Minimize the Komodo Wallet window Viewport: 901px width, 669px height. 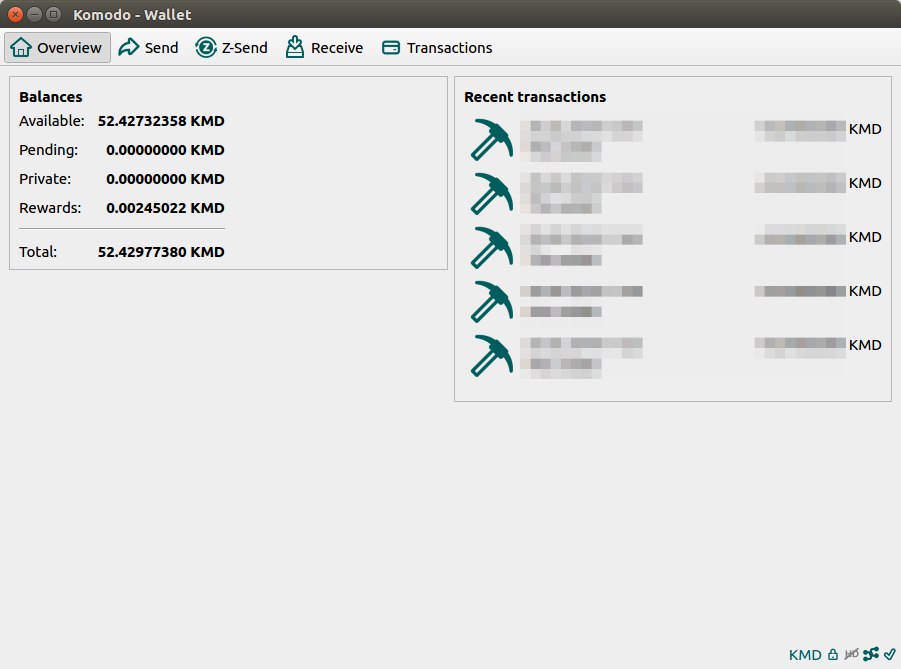click(x=34, y=14)
